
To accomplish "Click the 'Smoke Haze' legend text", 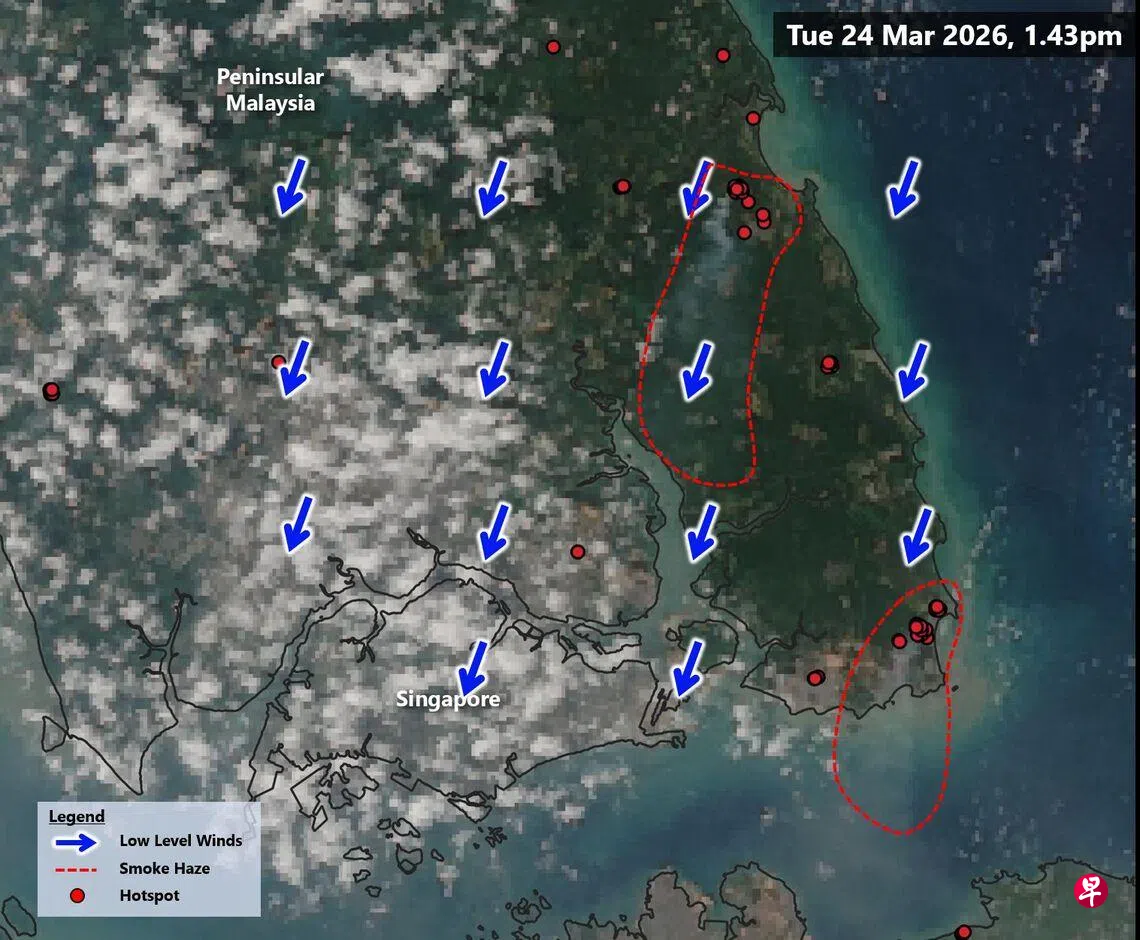I will pos(164,868).
